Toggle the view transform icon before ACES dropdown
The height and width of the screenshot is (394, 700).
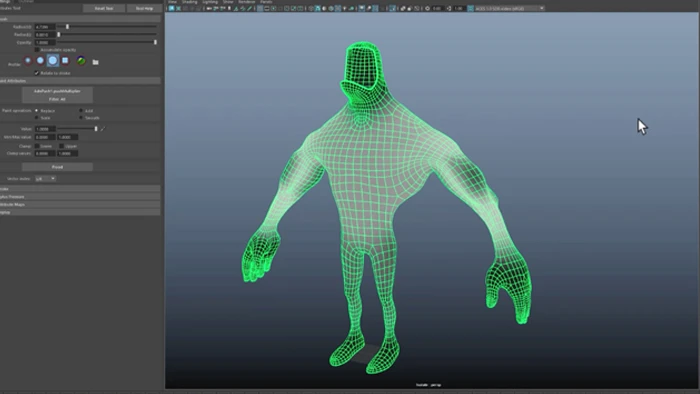[x=470, y=8]
